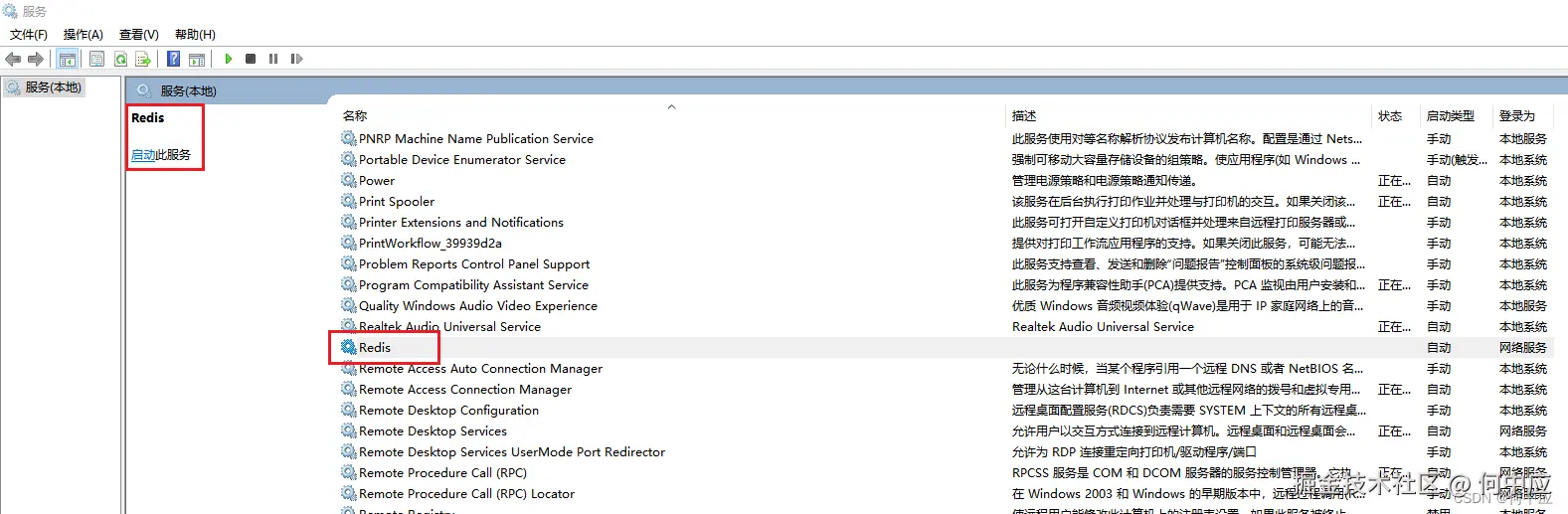This screenshot has height=514, width=1568.
Task: Click the 管理电源策略和电源策略通知传递 description
Action: coord(1104,180)
